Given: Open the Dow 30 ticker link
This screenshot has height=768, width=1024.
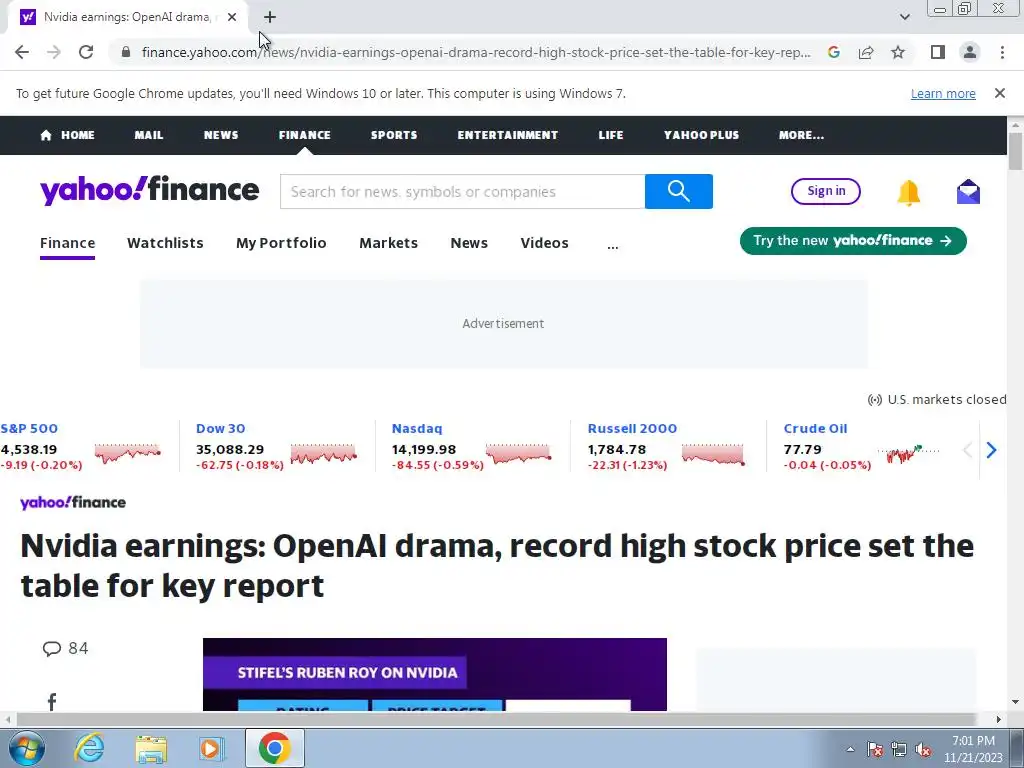Looking at the screenshot, I should [221, 428].
